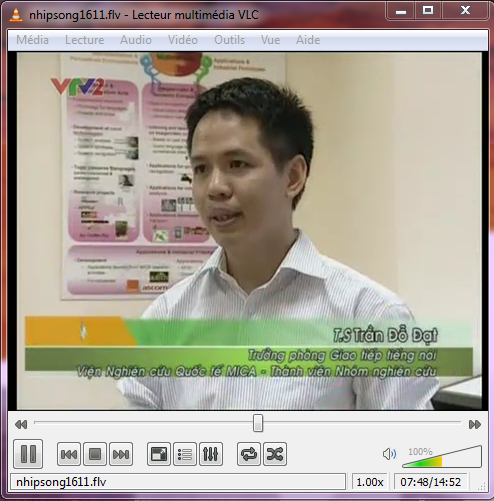
Task: Stop playback with the stop button
Action: [95, 454]
